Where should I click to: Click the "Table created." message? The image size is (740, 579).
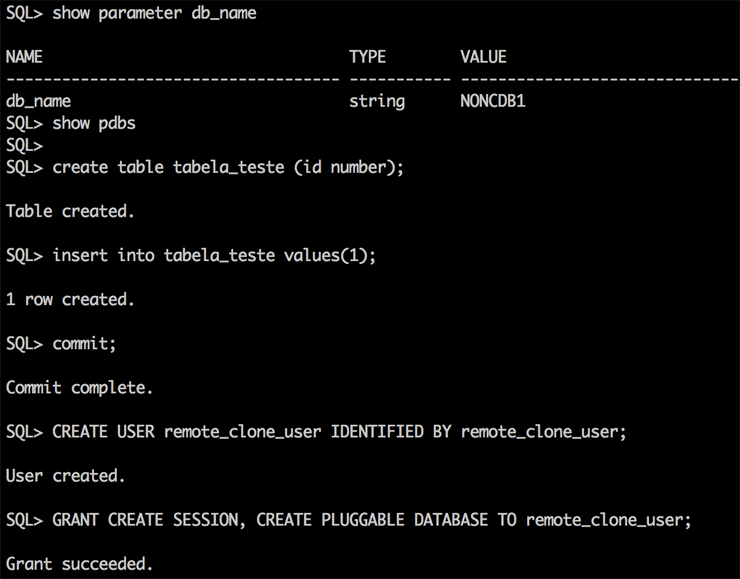pyautogui.click(x=70, y=211)
